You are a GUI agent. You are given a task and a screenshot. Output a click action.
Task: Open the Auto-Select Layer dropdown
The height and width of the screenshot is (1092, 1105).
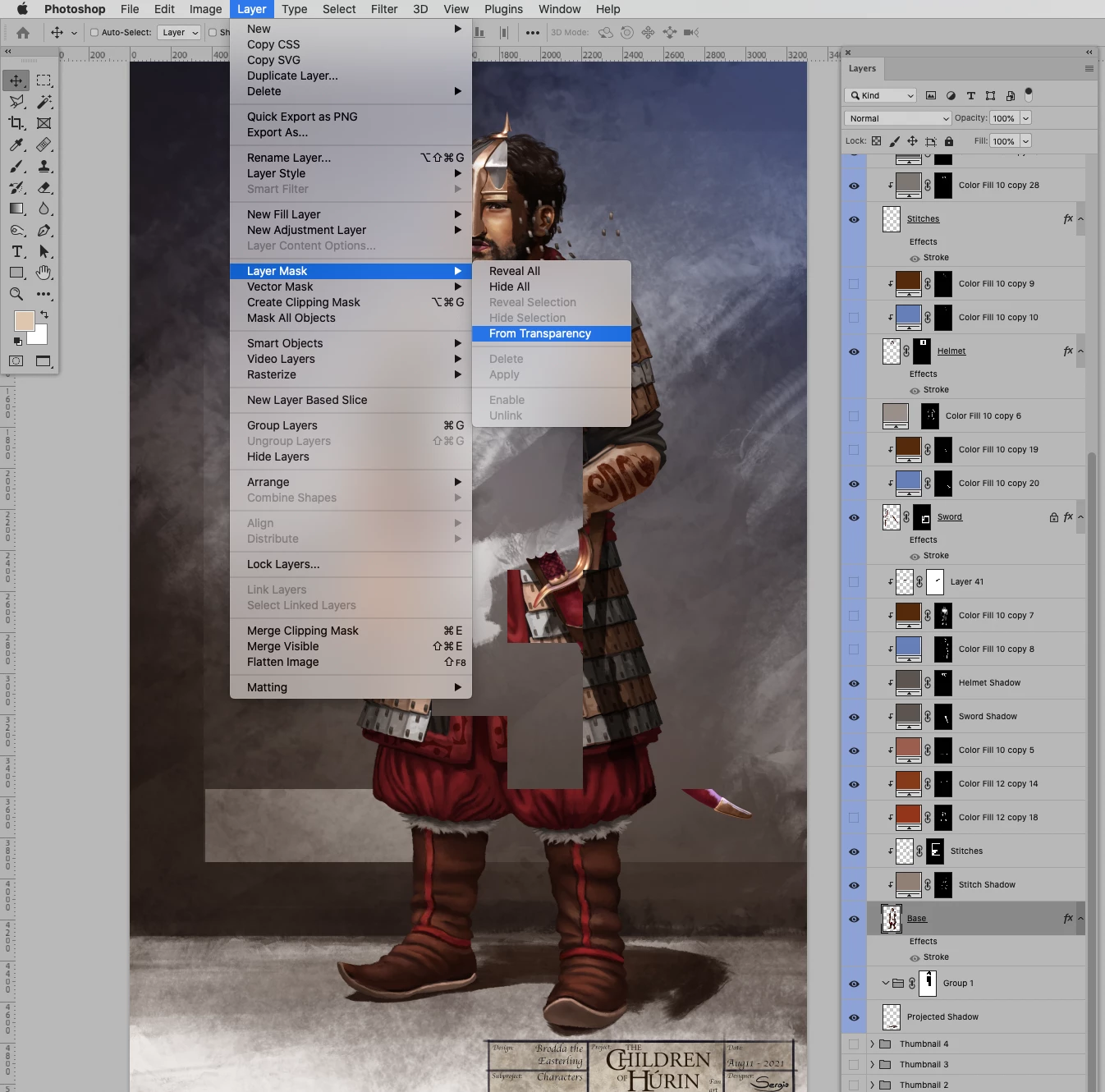coord(179,33)
